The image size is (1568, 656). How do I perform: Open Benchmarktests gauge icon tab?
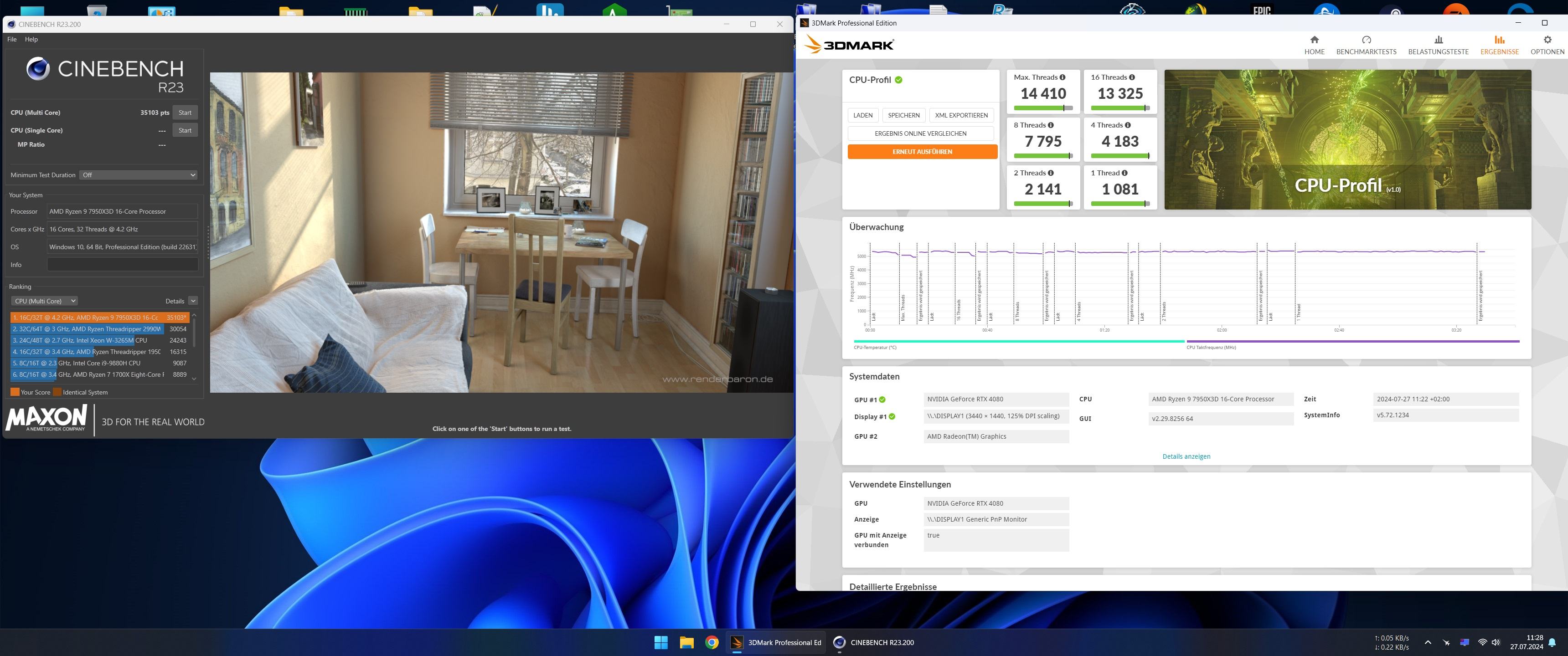[x=1366, y=46]
